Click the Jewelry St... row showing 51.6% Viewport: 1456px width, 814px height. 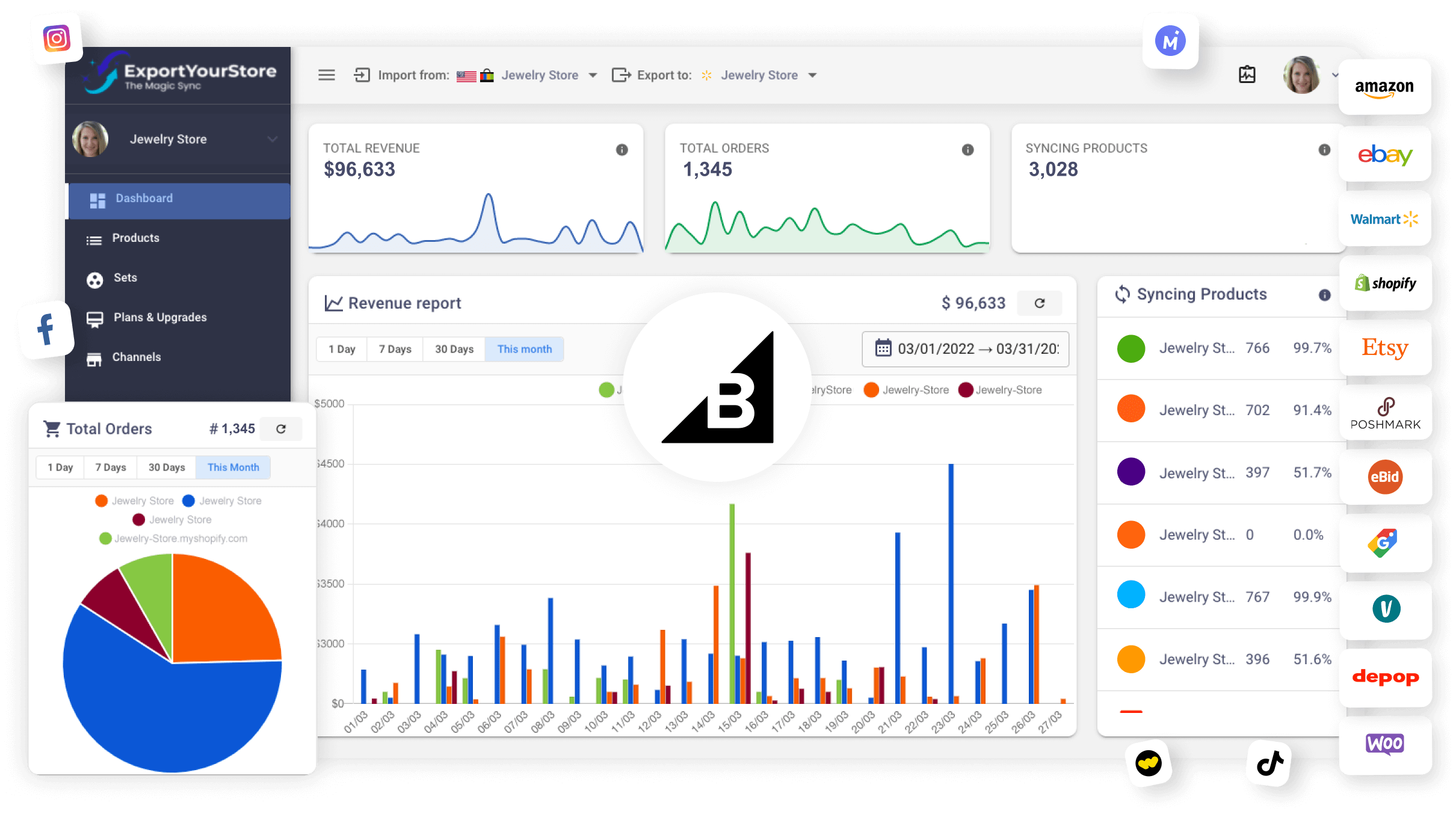1221,659
